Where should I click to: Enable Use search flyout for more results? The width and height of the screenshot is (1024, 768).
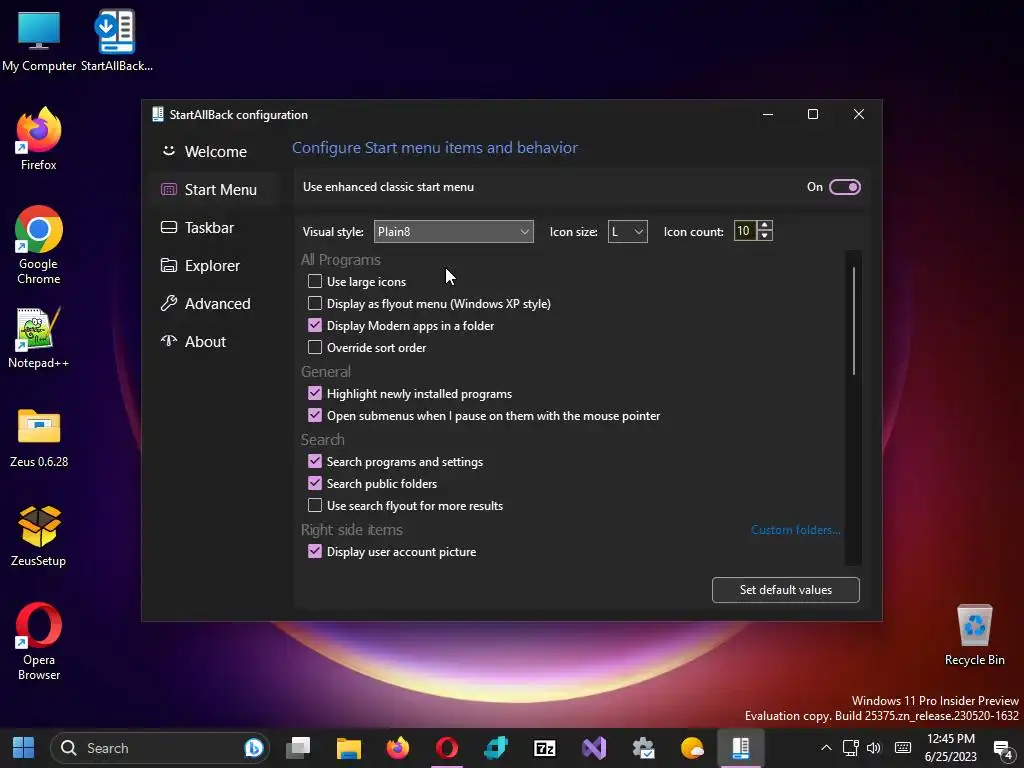coord(315,505)
